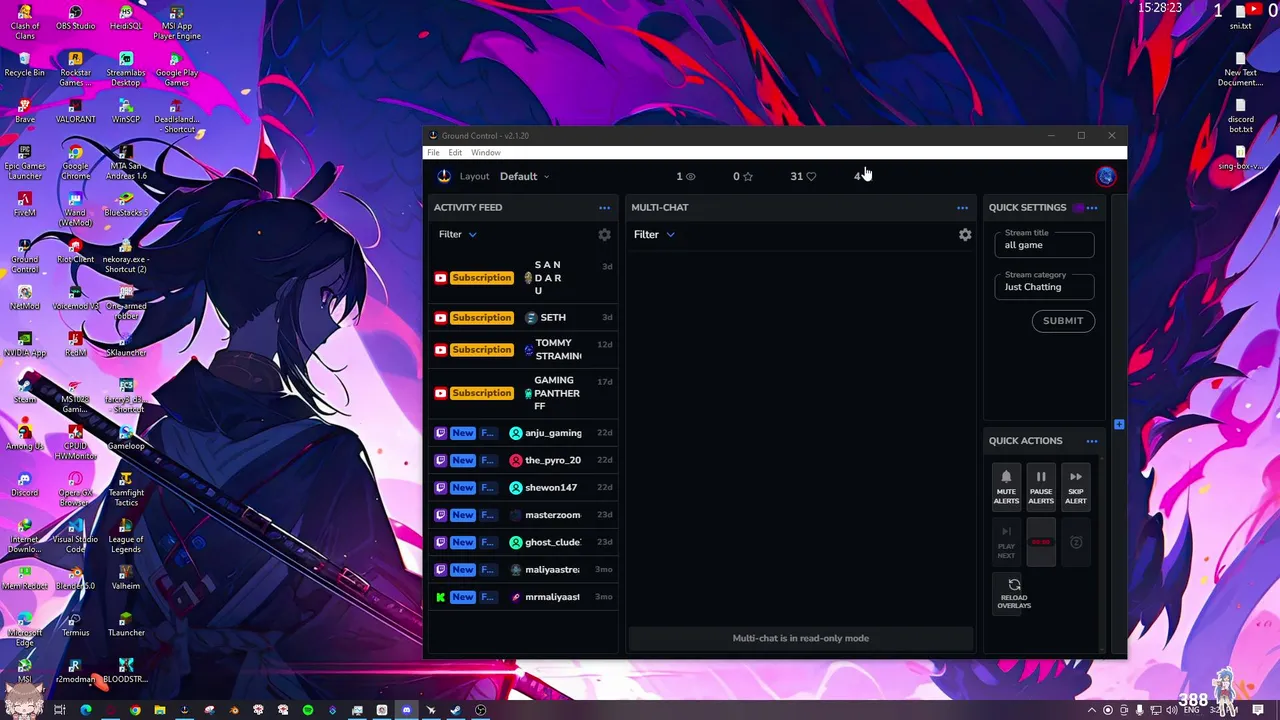Select anju_gaming new follower entry
The height and width of the screenshot is (720, 1280).
(523, 433)
